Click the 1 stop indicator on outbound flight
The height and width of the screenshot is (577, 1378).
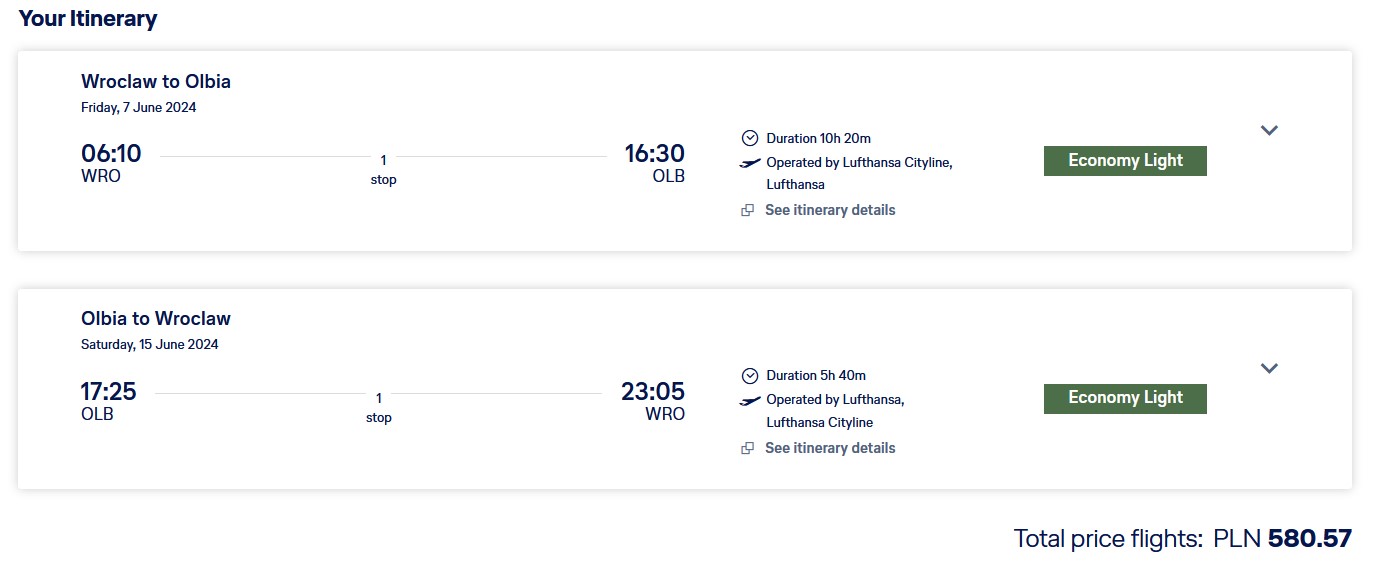pos(383,169)
